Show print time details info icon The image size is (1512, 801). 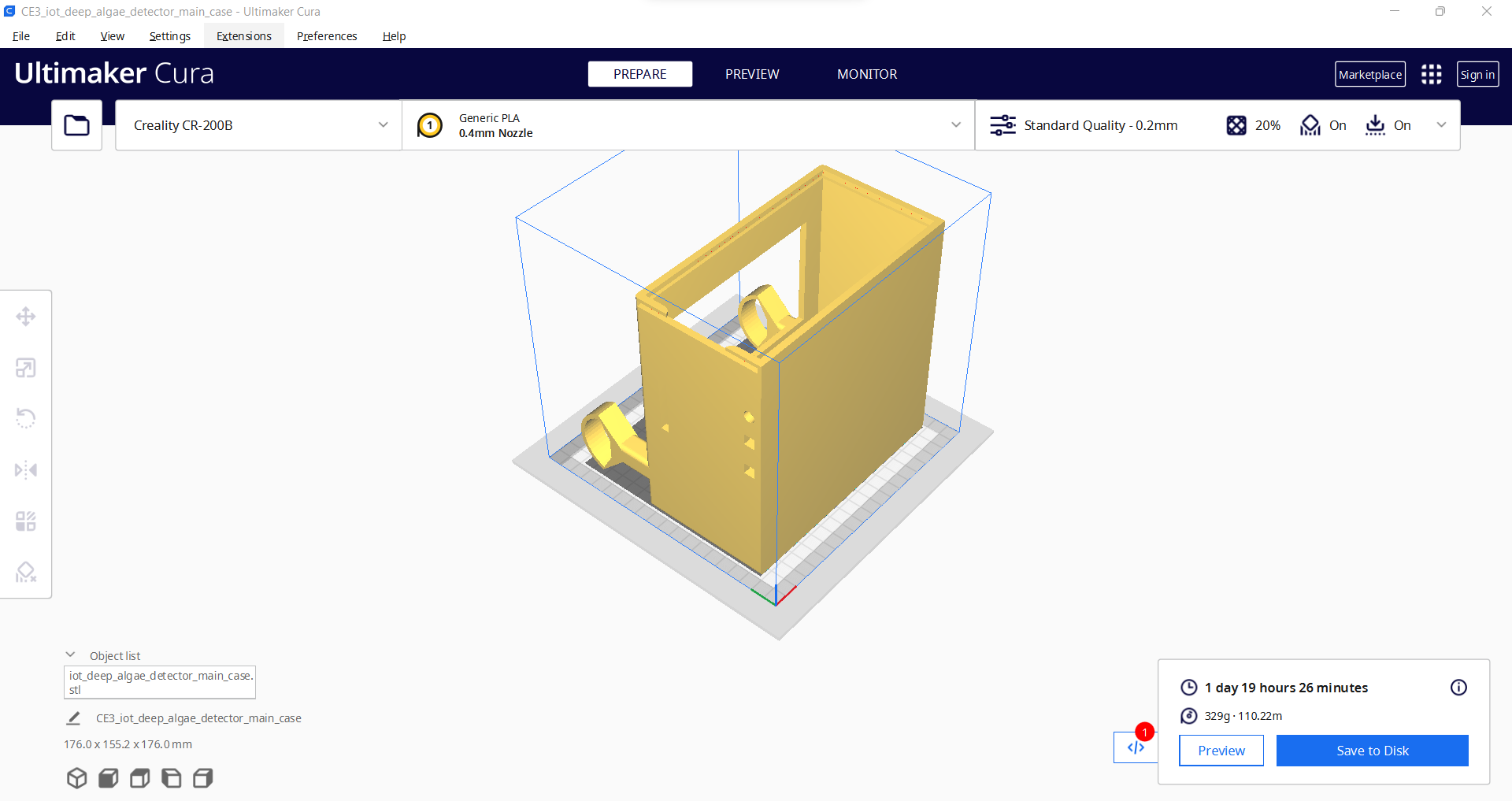coord(1458,688)
